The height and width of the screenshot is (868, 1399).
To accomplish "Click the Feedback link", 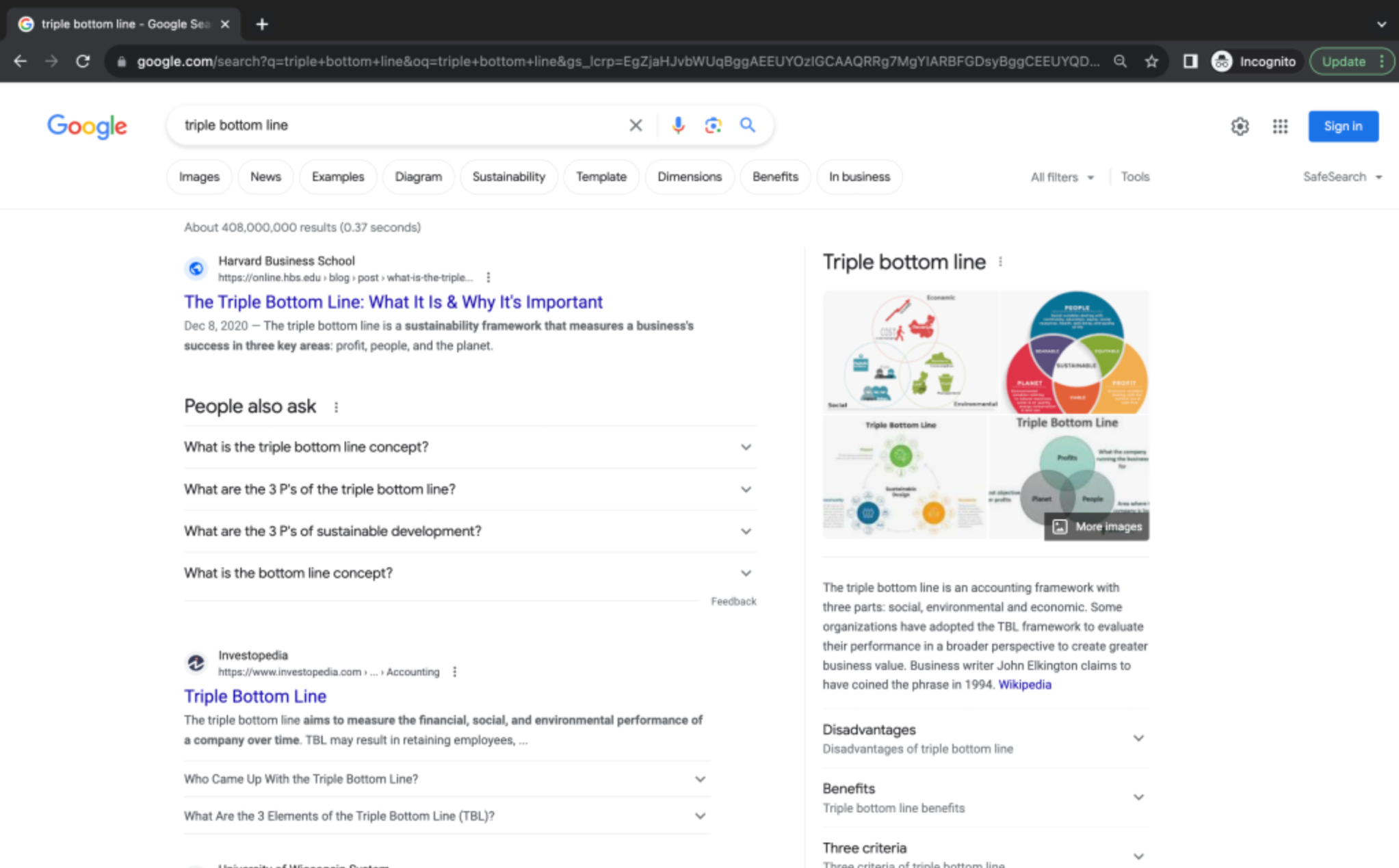I will point(733,601).
